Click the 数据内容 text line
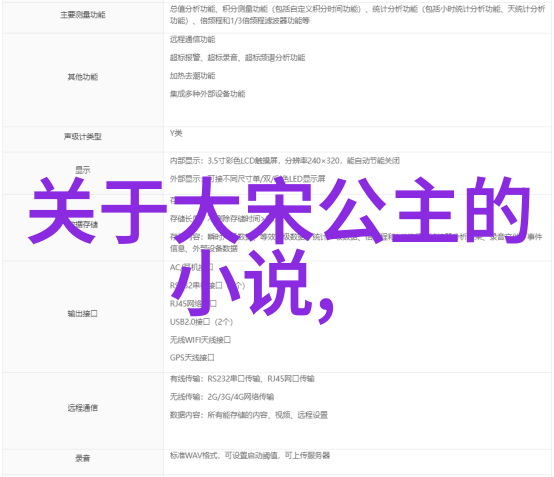Image resolution: width=554 pixels, height=477 pixels. [249, 415]
